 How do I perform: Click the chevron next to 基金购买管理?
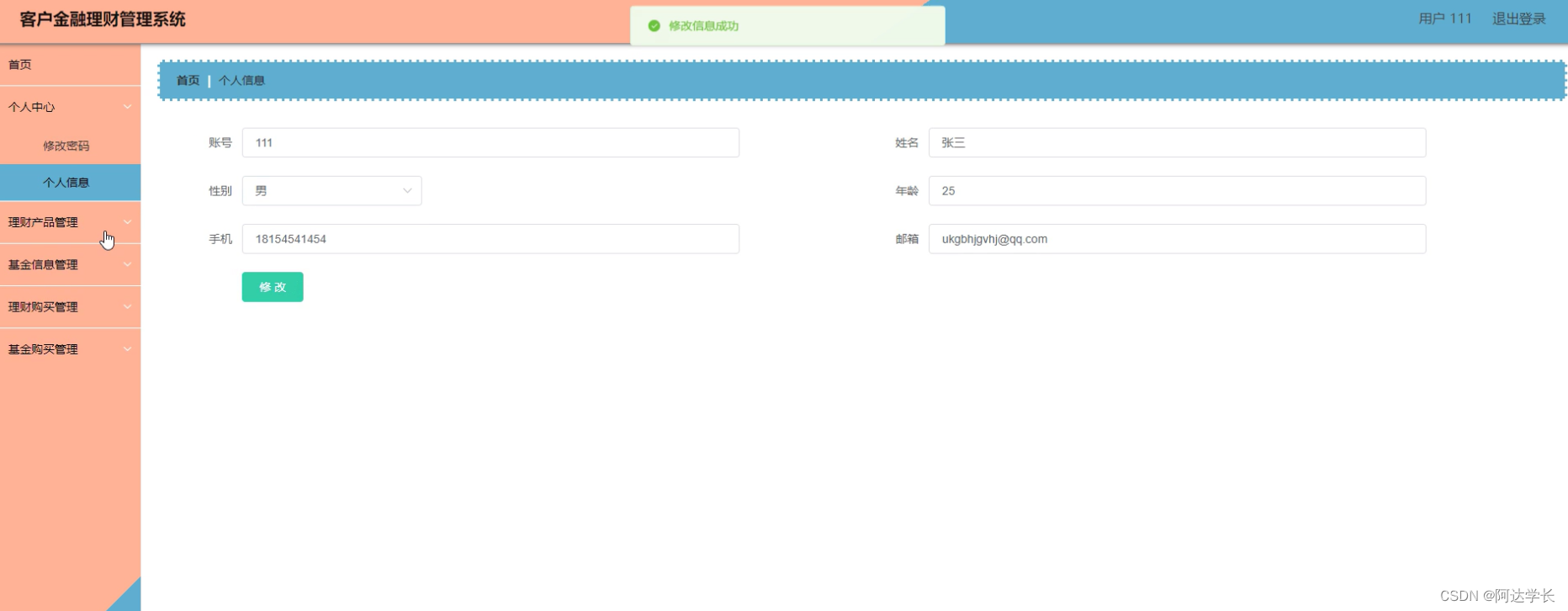pyautogui.click(x=128, y=349)
